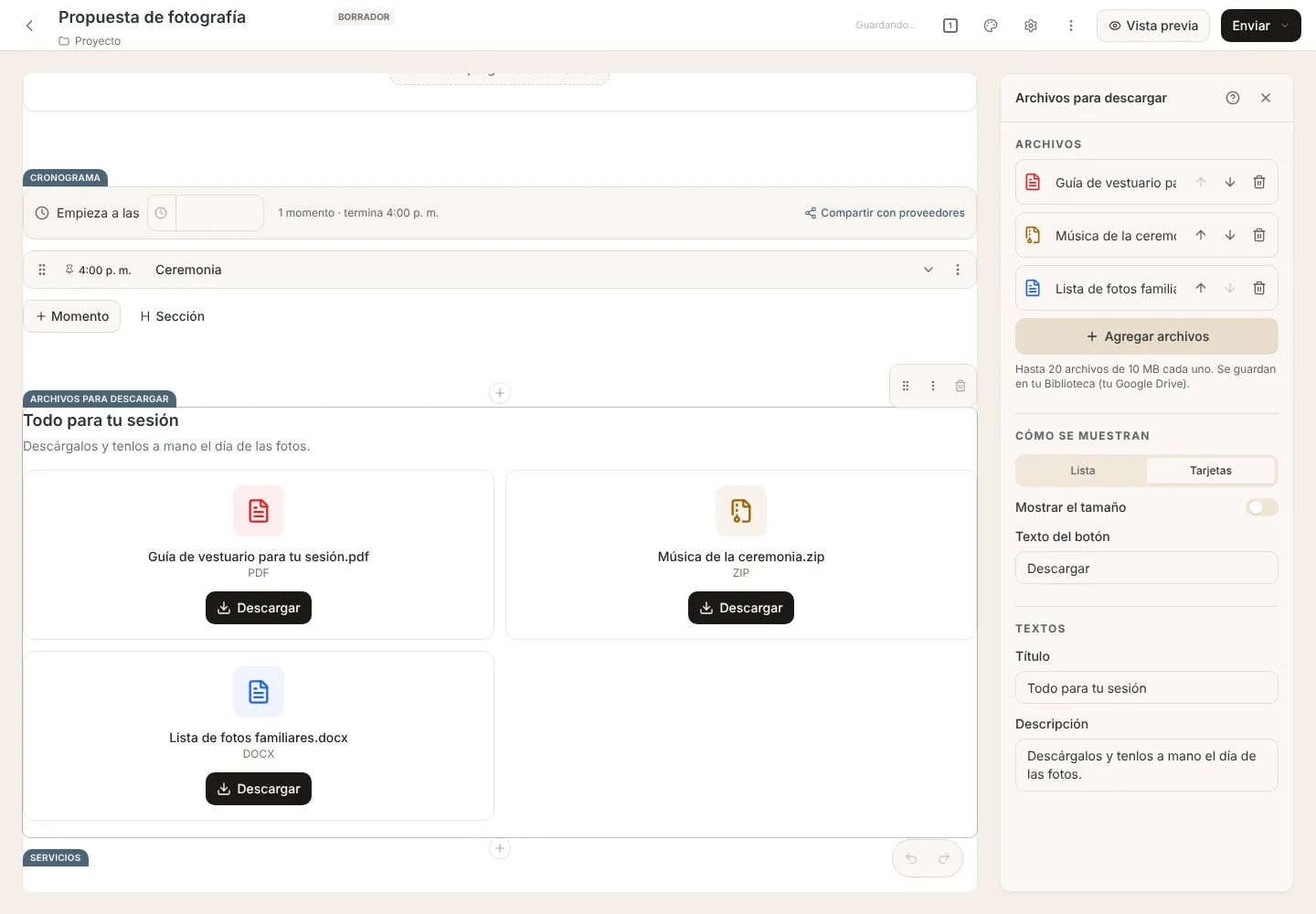Download Música de la ceremonia.zip
Screen dimensions: 1316x914
(741, 608)
